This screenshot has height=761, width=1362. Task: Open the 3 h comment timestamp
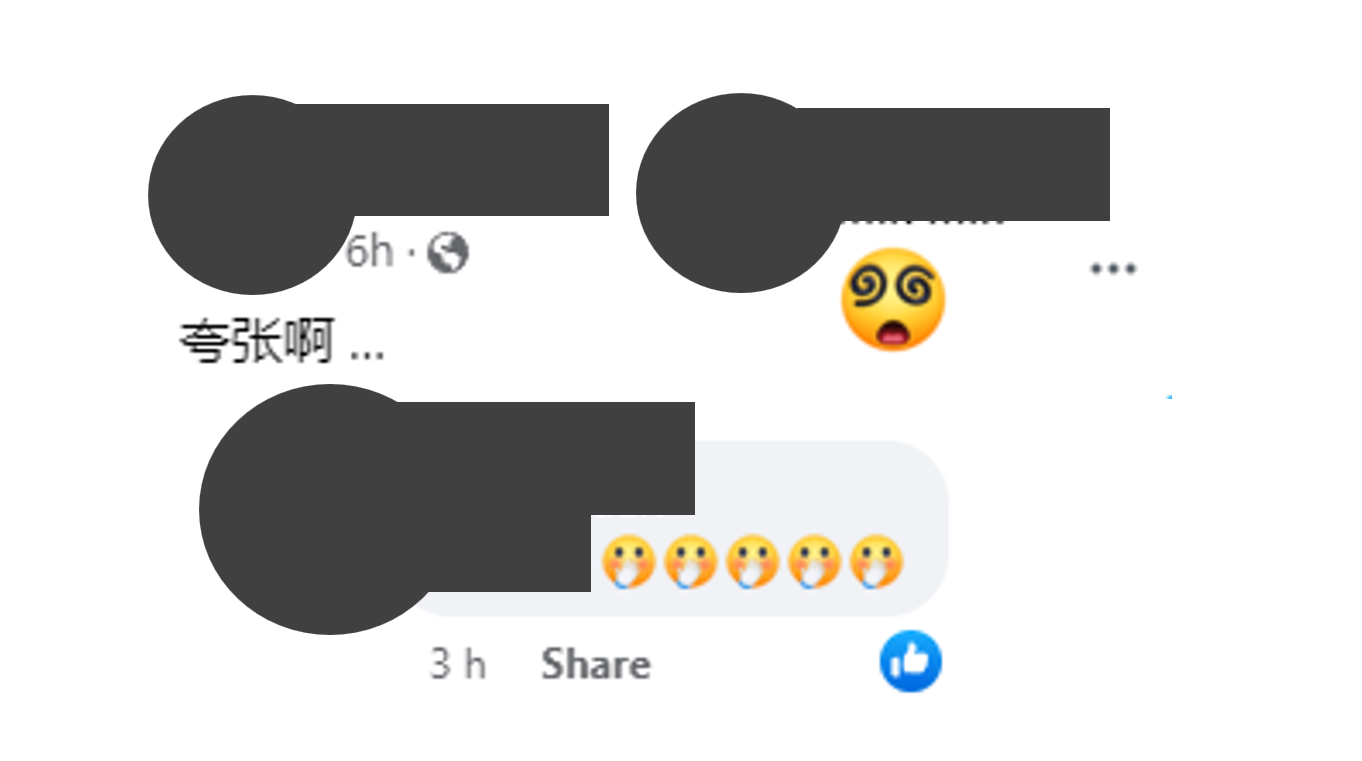coord(458,664)
